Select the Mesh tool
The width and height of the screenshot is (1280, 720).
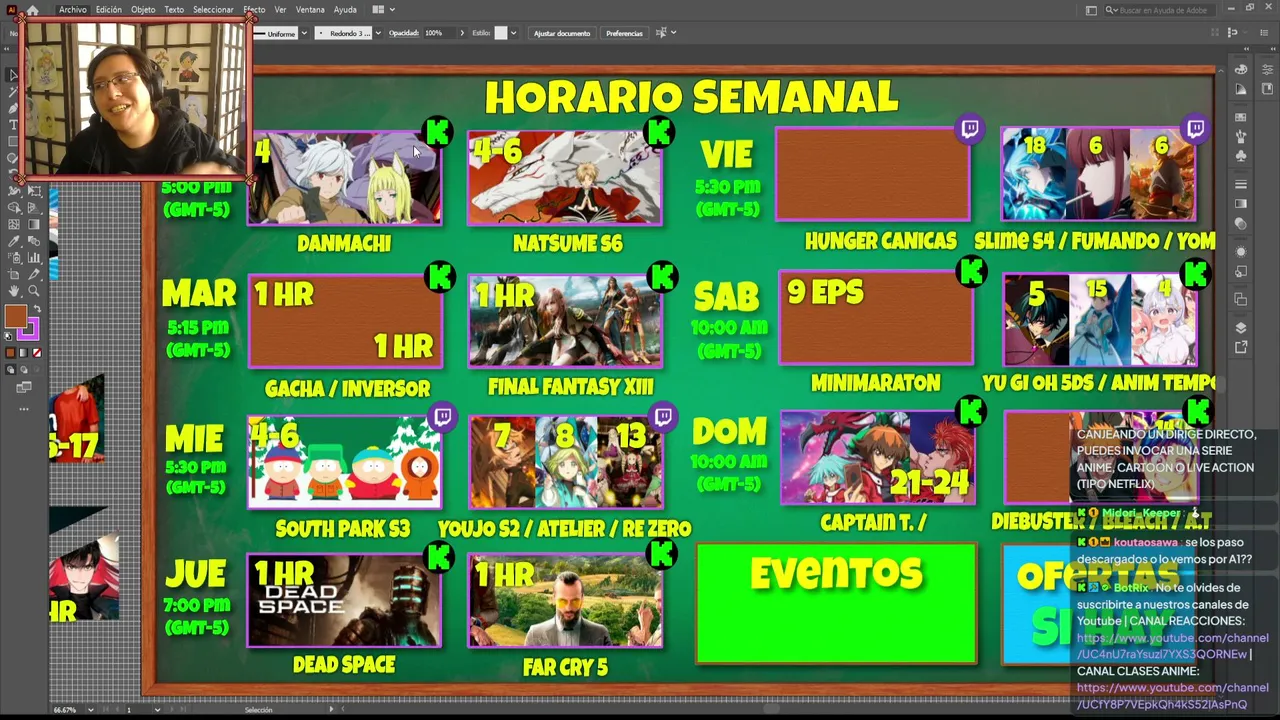click(14, 225)
